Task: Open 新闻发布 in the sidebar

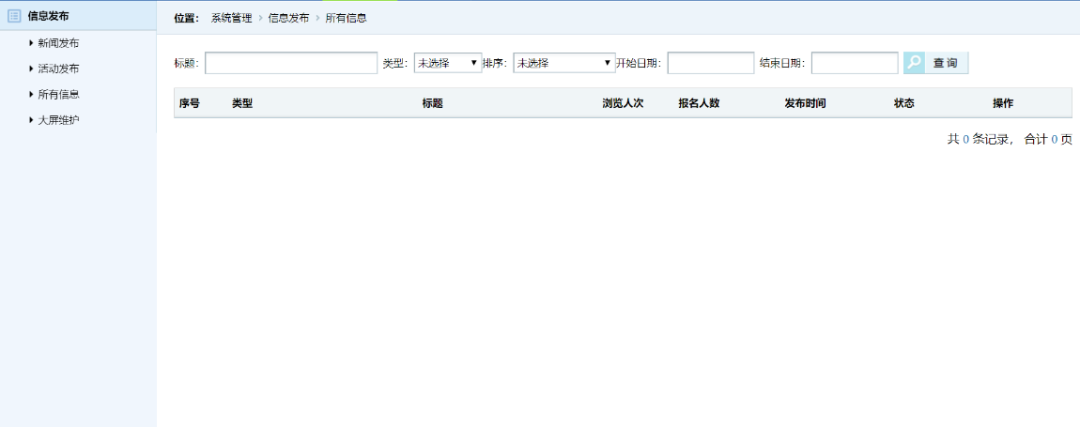Action: pos(58,43)
